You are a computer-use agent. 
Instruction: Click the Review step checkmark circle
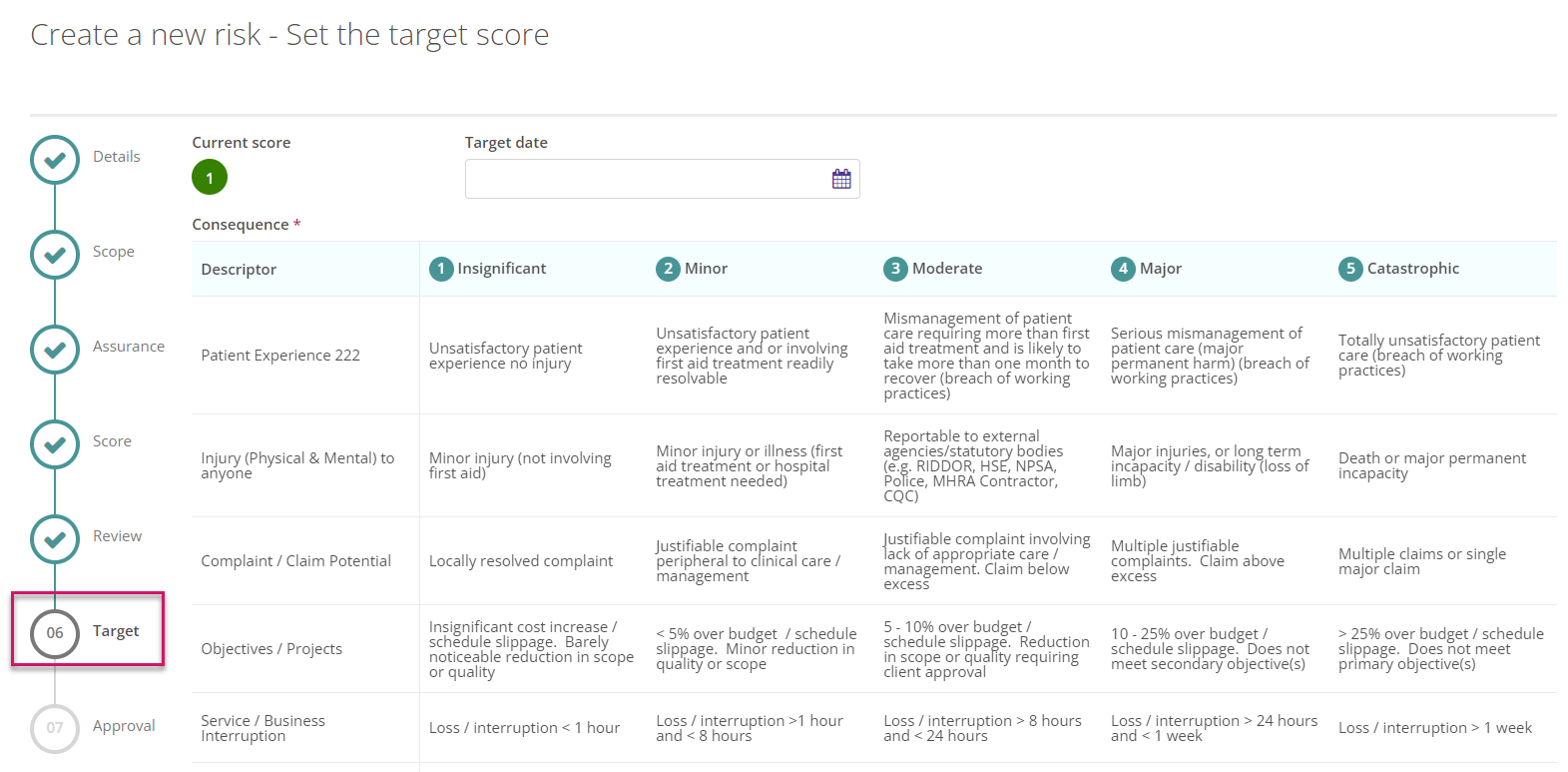tap(55, 539)
